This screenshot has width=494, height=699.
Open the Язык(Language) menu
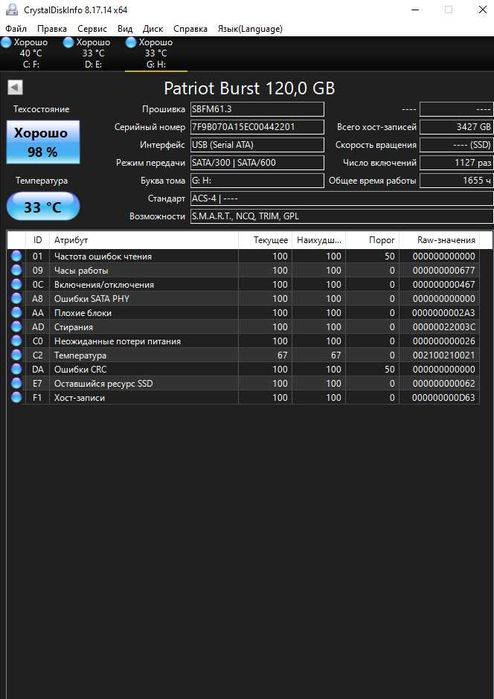pos(250,29)
